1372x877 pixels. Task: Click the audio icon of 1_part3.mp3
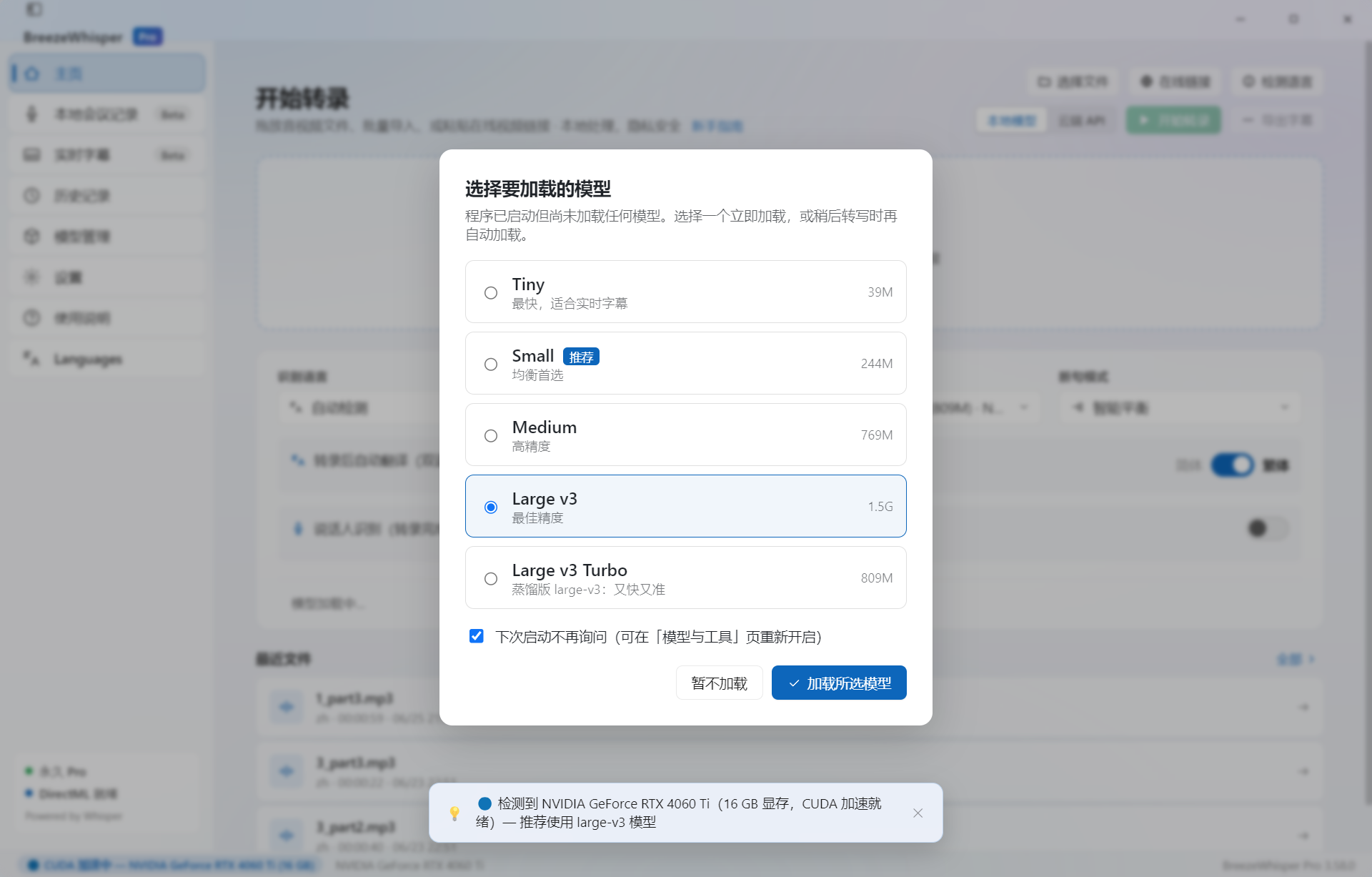287,707
